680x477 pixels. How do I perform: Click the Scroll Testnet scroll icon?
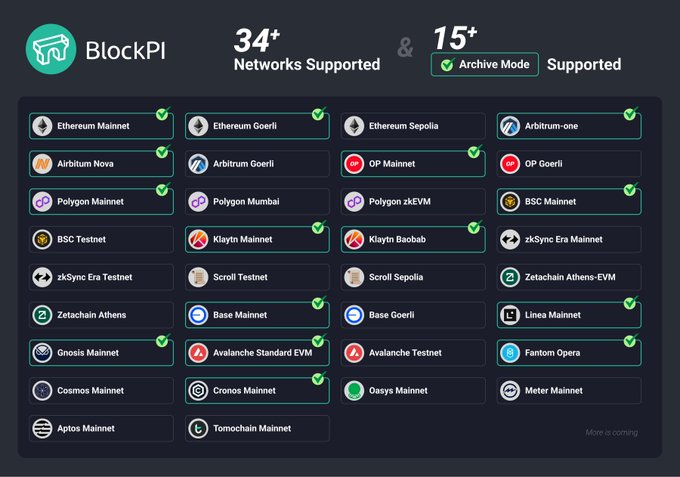(198, 277)
